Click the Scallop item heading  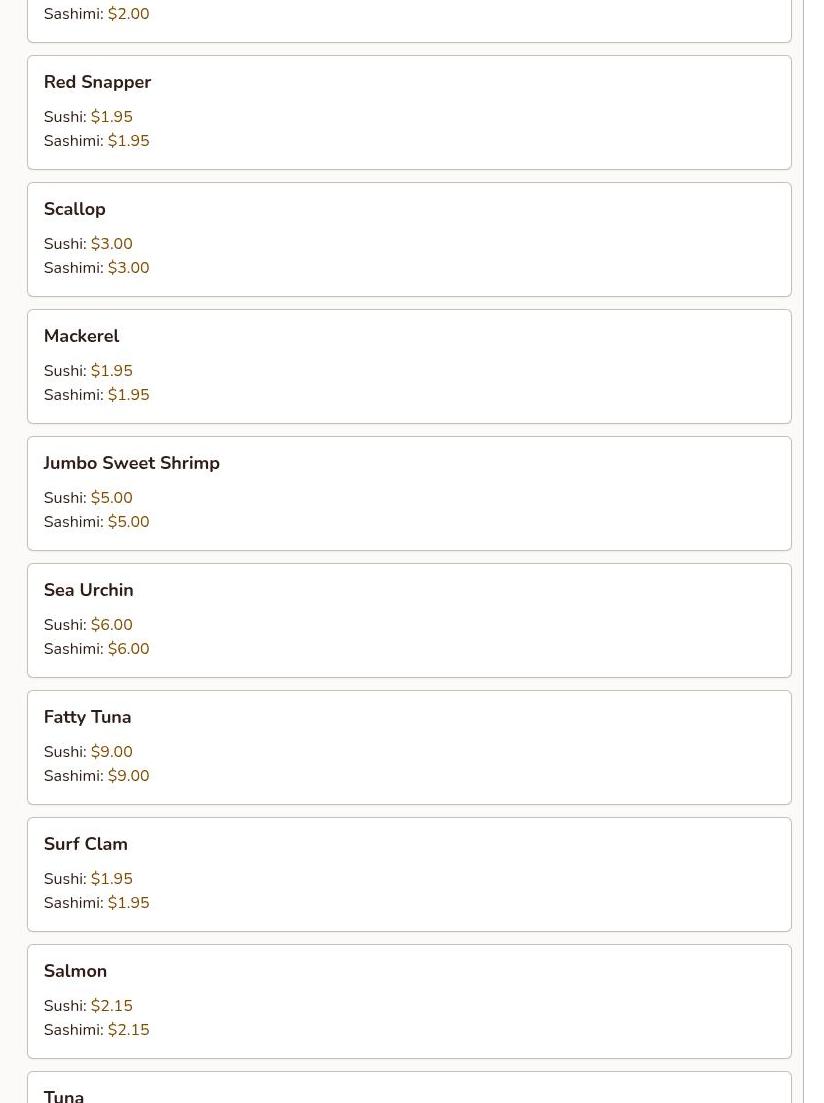(x=74, y=209)
